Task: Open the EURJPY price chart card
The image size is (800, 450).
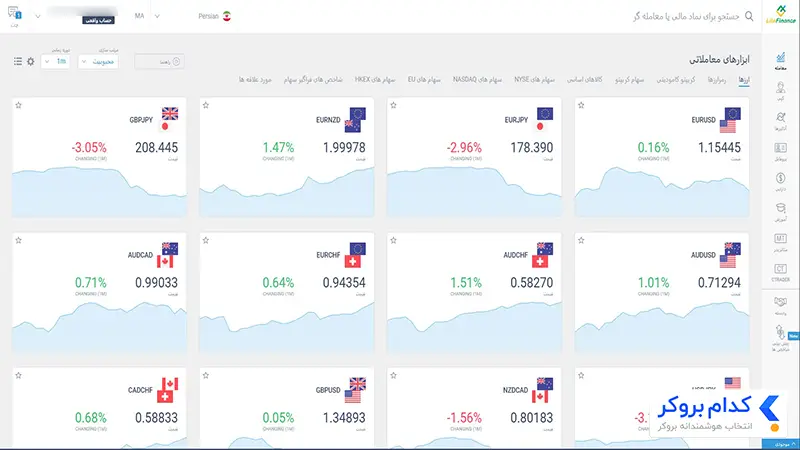Action: click(474, 158)
